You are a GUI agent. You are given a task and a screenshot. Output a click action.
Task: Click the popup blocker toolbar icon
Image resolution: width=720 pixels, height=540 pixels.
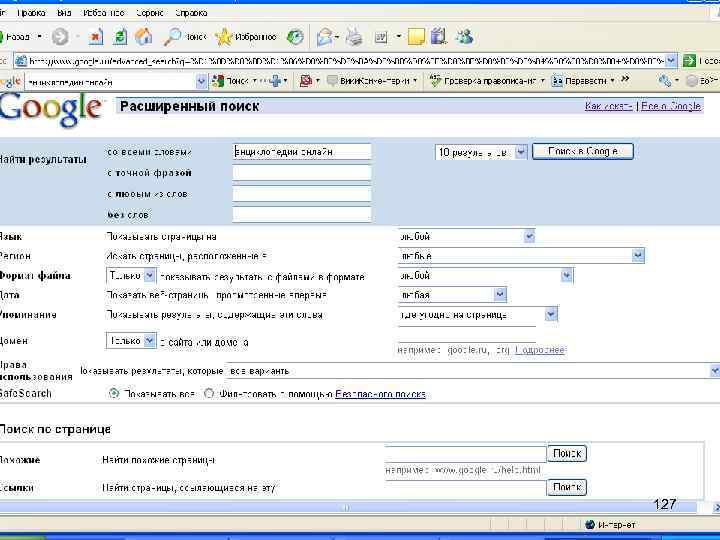[306, 81]
